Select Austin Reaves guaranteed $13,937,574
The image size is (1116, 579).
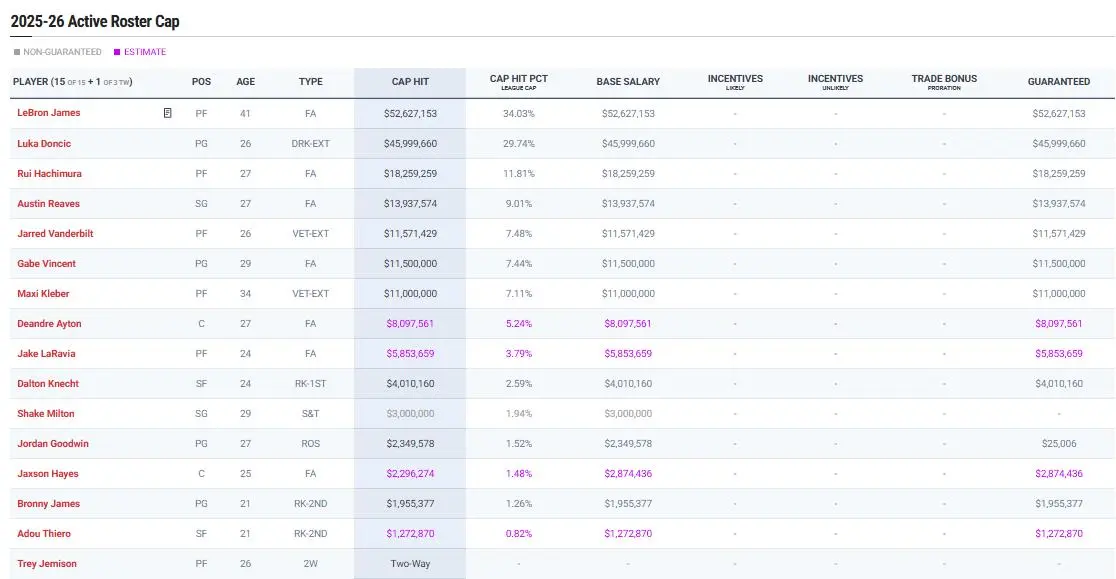point(1058,203)
